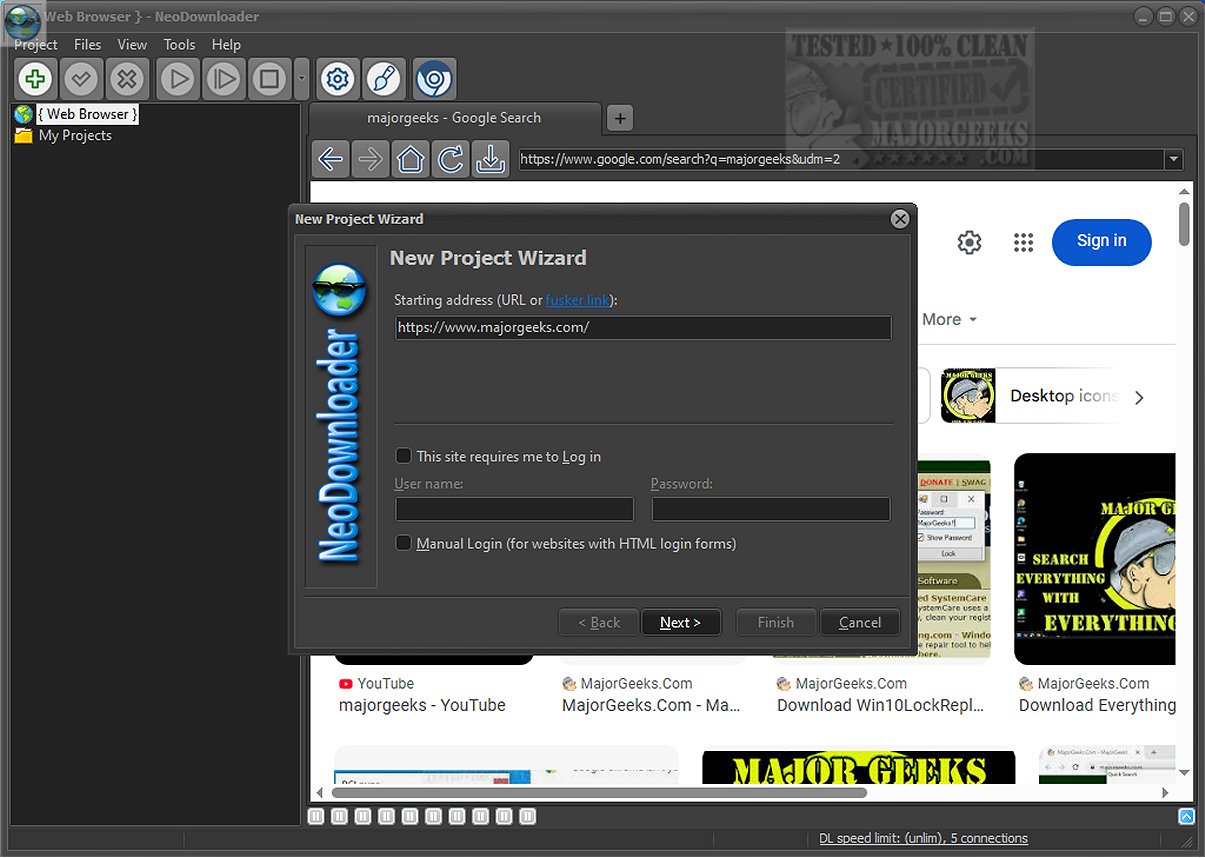
Task: Click the first connection pause icon
Action: 317,816
